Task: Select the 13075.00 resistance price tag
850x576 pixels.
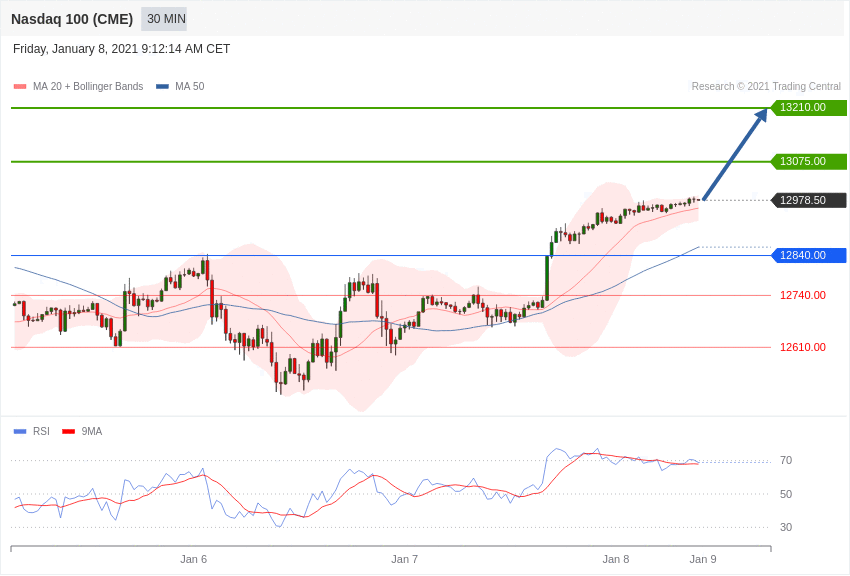Action: tap(808, 162)
